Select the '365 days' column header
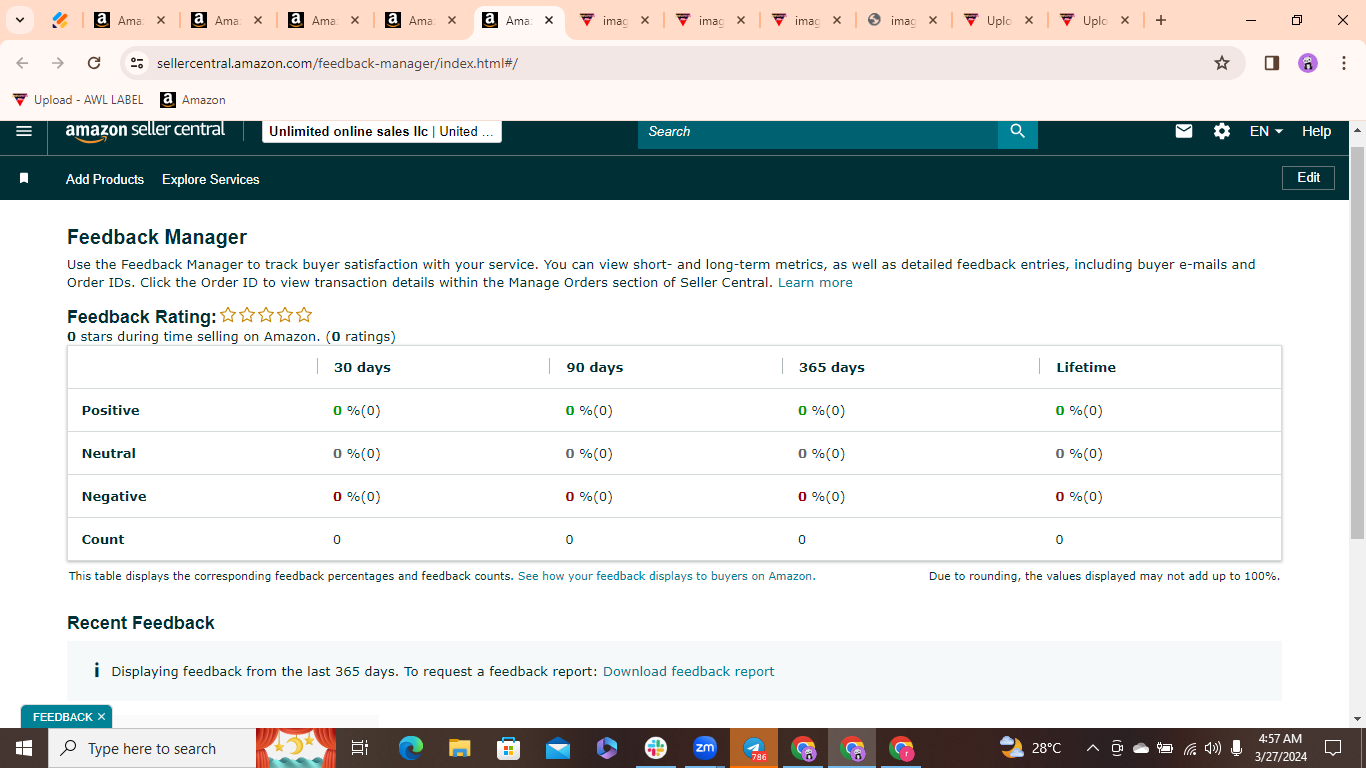Image resolution: width=1366 pixels, height=768 pixels. click(832, 367)
